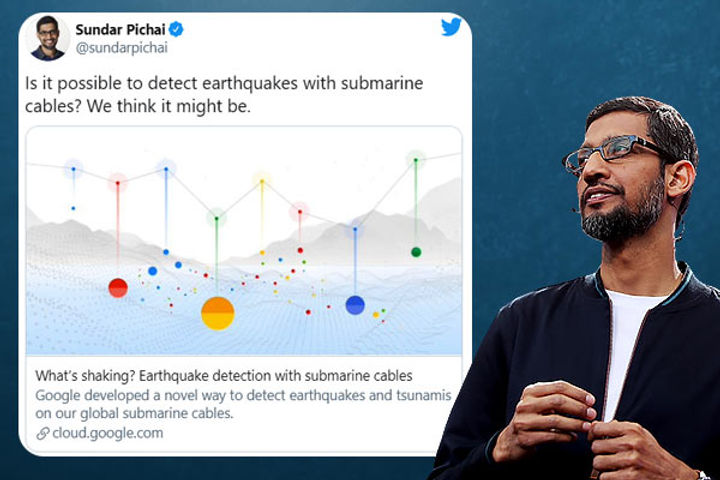The height and width of the screenshot is (480, 720).
Task: Select the large blue circle near the bottom of illustration
Action: coord(355,305)
